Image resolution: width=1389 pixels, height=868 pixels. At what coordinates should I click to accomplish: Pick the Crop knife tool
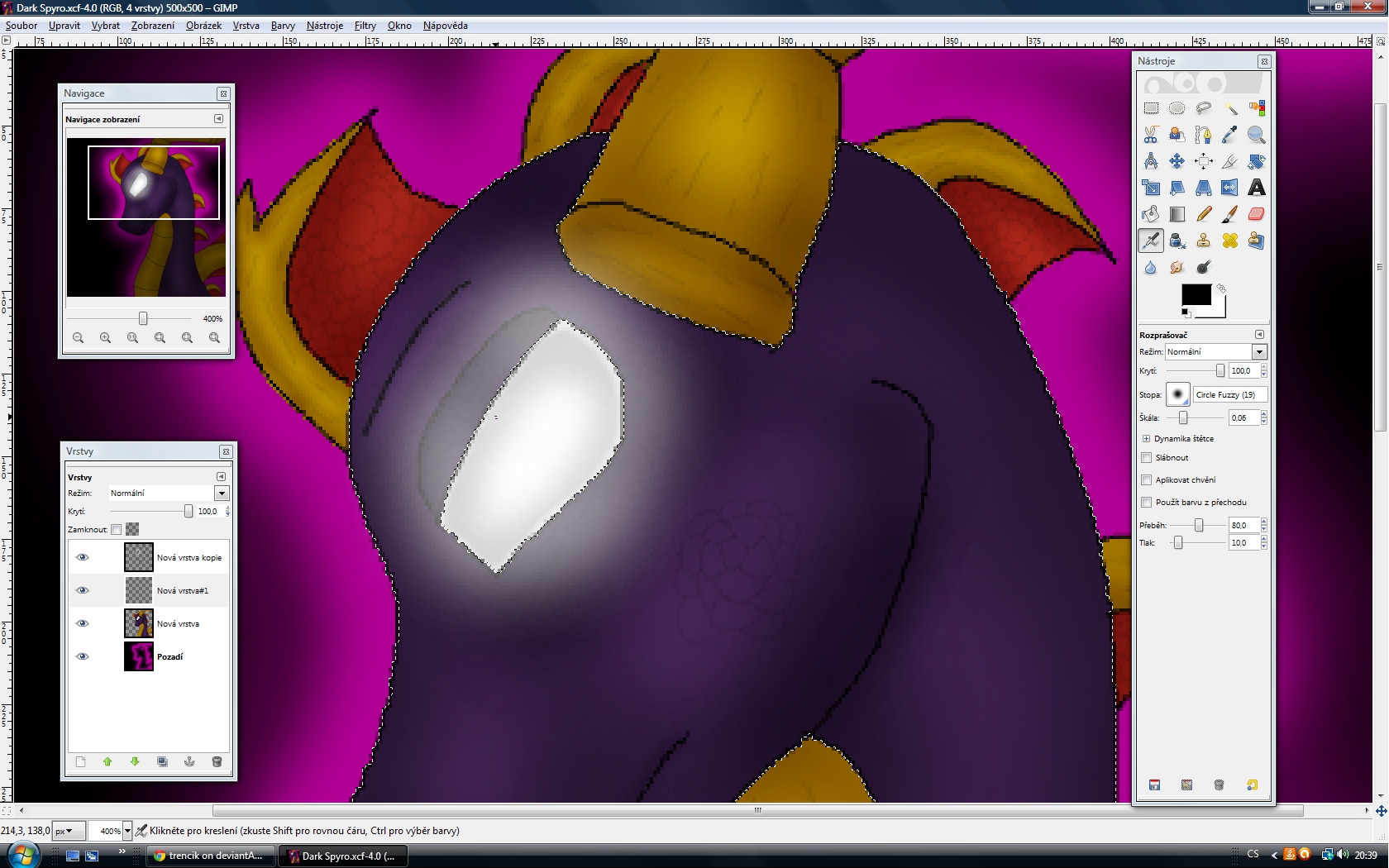coord(1230,161)
